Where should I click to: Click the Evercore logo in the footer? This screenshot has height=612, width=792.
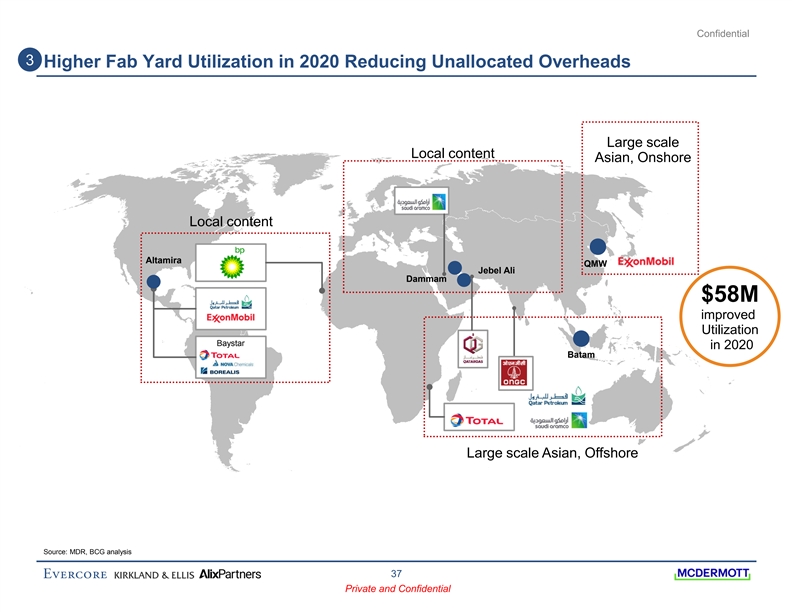[x=75, y=574]
